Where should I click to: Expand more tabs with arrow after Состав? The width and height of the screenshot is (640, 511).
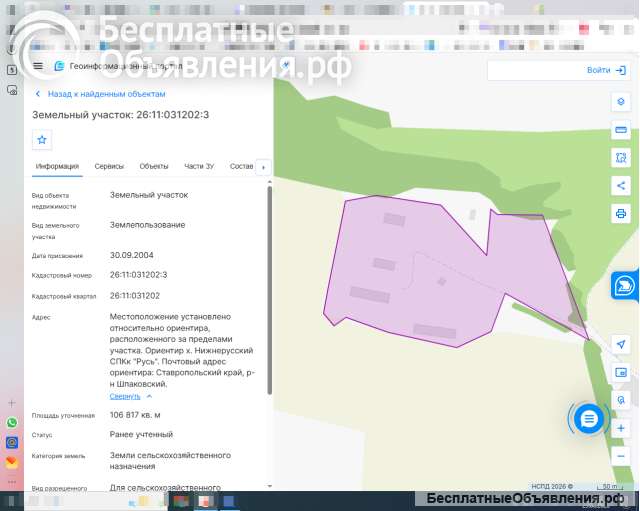(x=263, y=167)
